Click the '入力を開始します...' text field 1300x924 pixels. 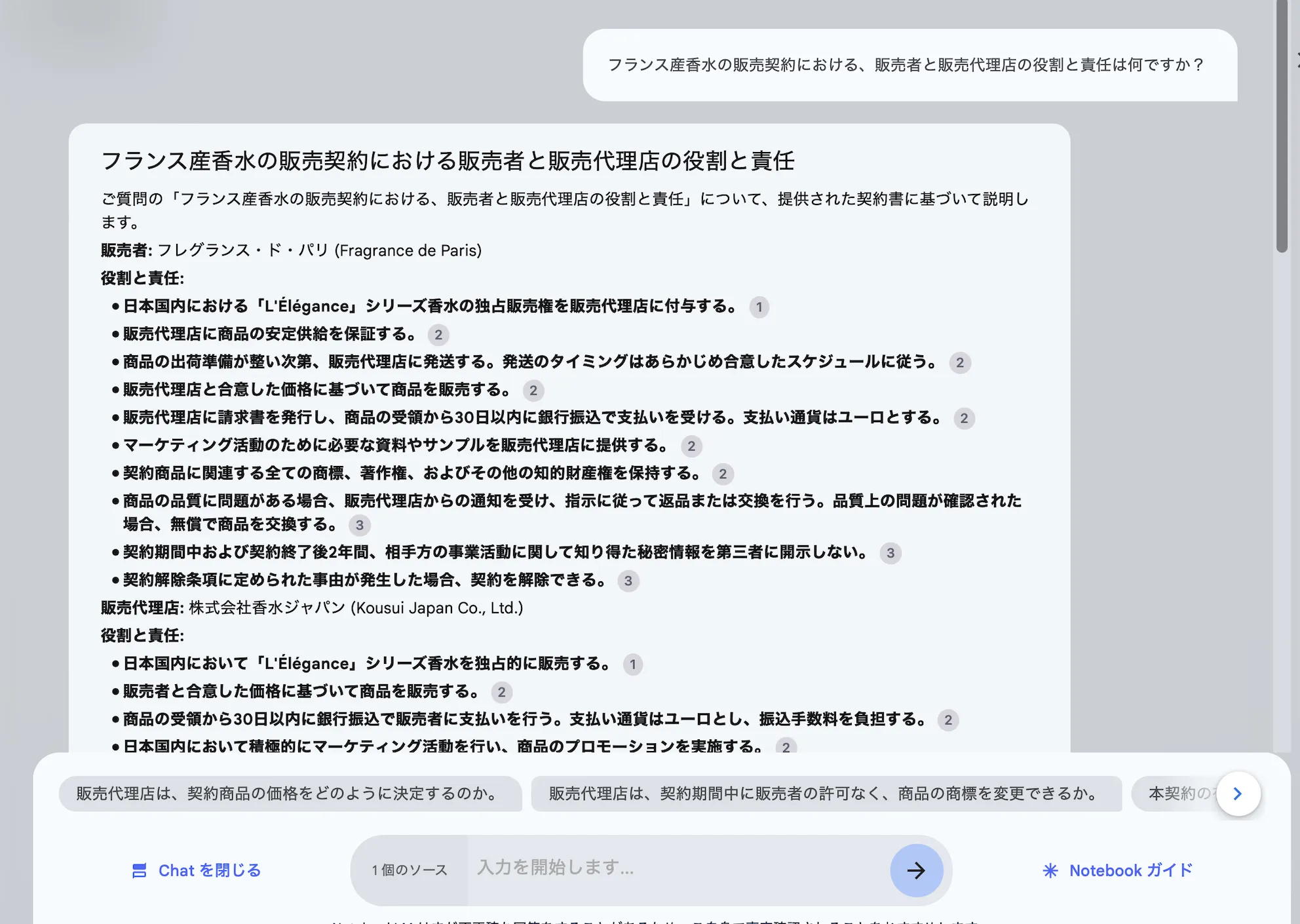point(678,868)
